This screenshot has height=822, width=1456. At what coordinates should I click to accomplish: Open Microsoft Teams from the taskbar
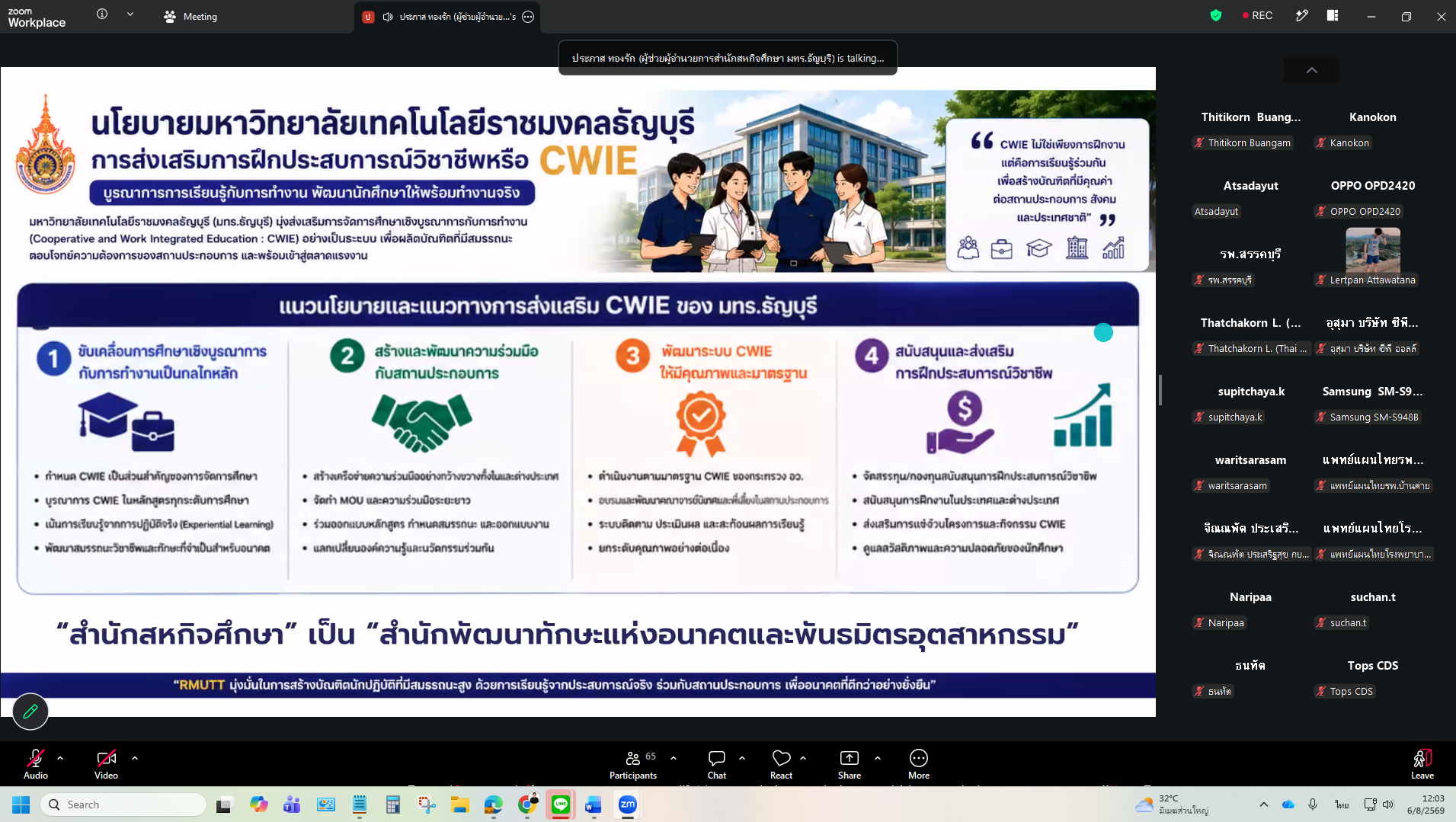(292, 804)
